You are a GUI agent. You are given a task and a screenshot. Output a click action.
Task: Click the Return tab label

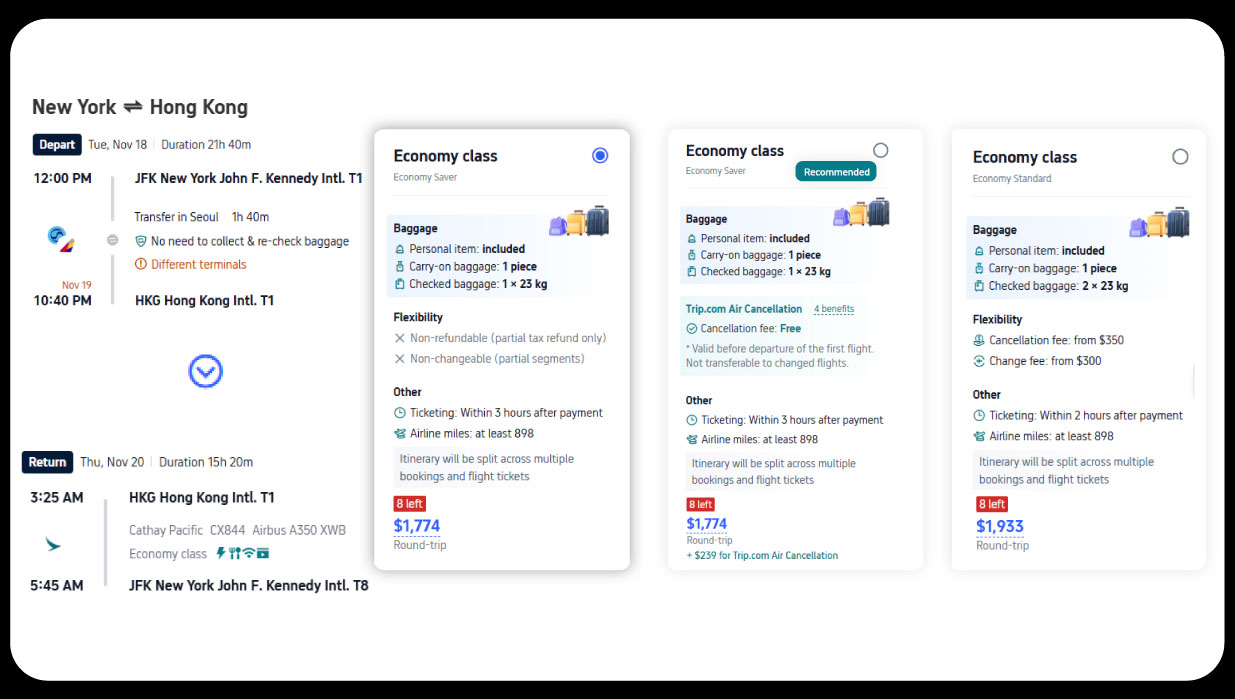click(47, 462)
